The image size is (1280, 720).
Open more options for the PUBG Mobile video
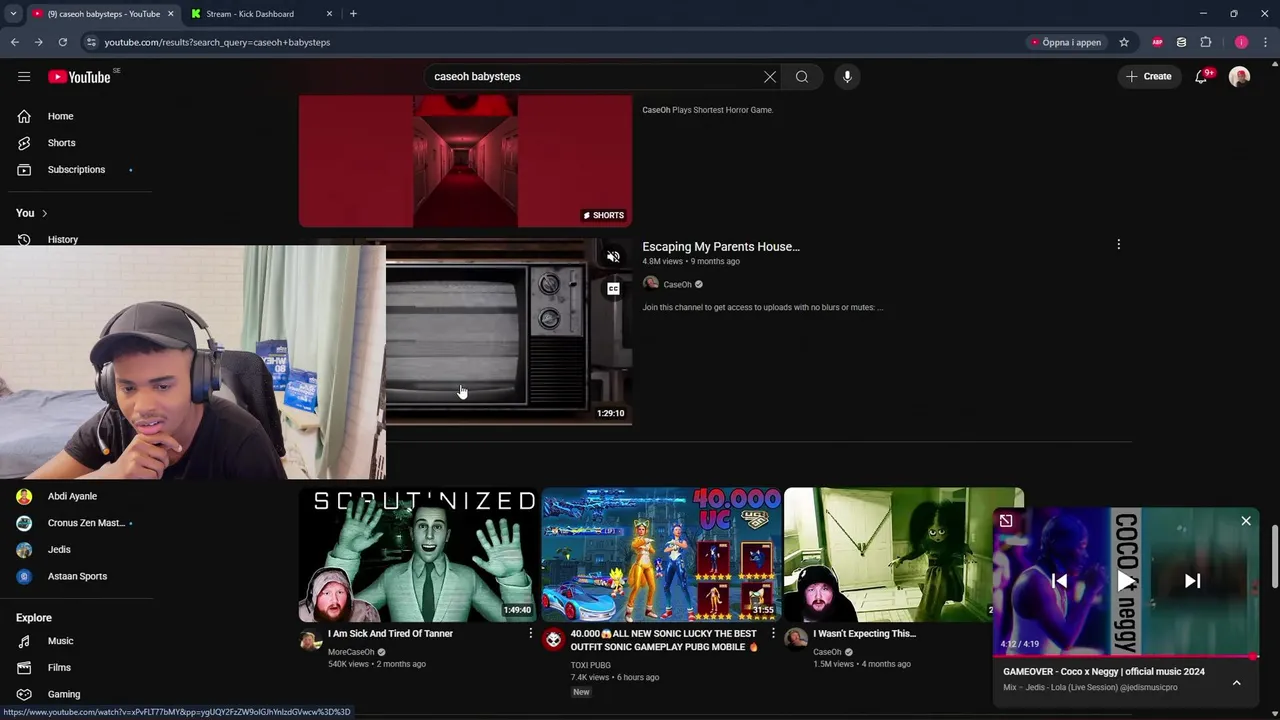pyautogui.click(x=772, y=633)
